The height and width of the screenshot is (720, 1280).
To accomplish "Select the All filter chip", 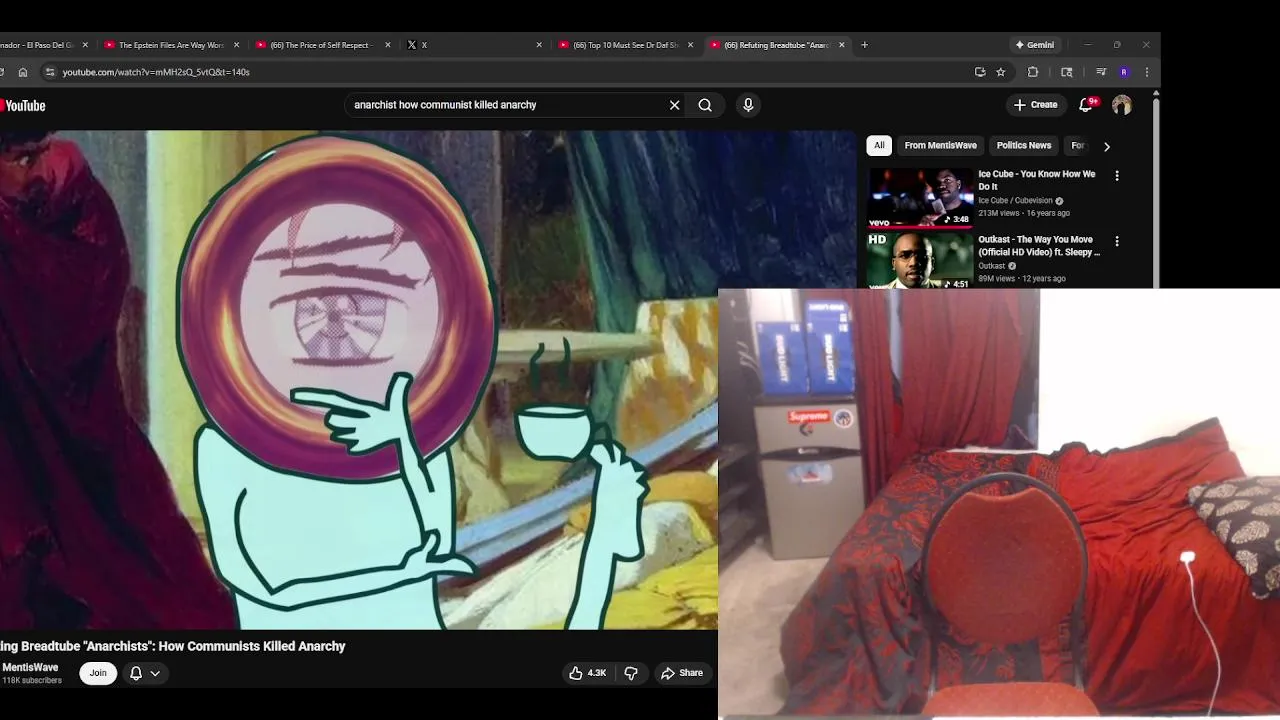I will click(879, 146).
